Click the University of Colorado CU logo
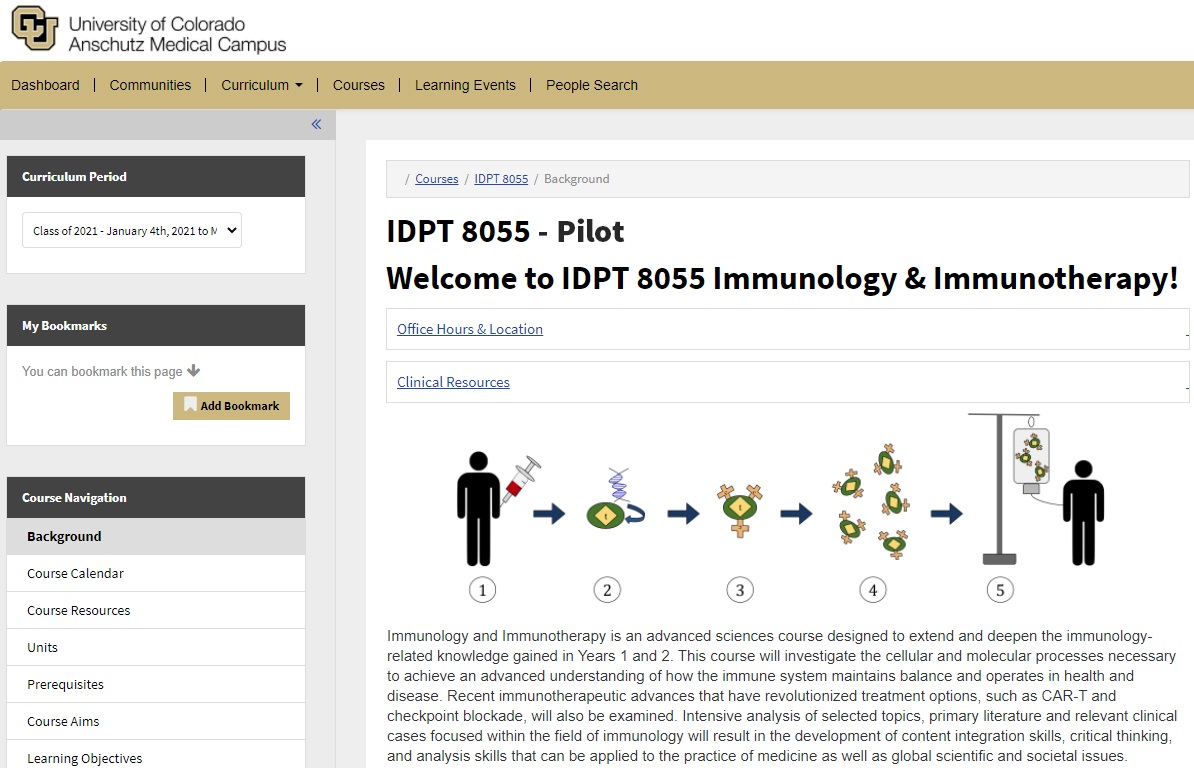Viewport: 1194px width, 768px height. 34,28
